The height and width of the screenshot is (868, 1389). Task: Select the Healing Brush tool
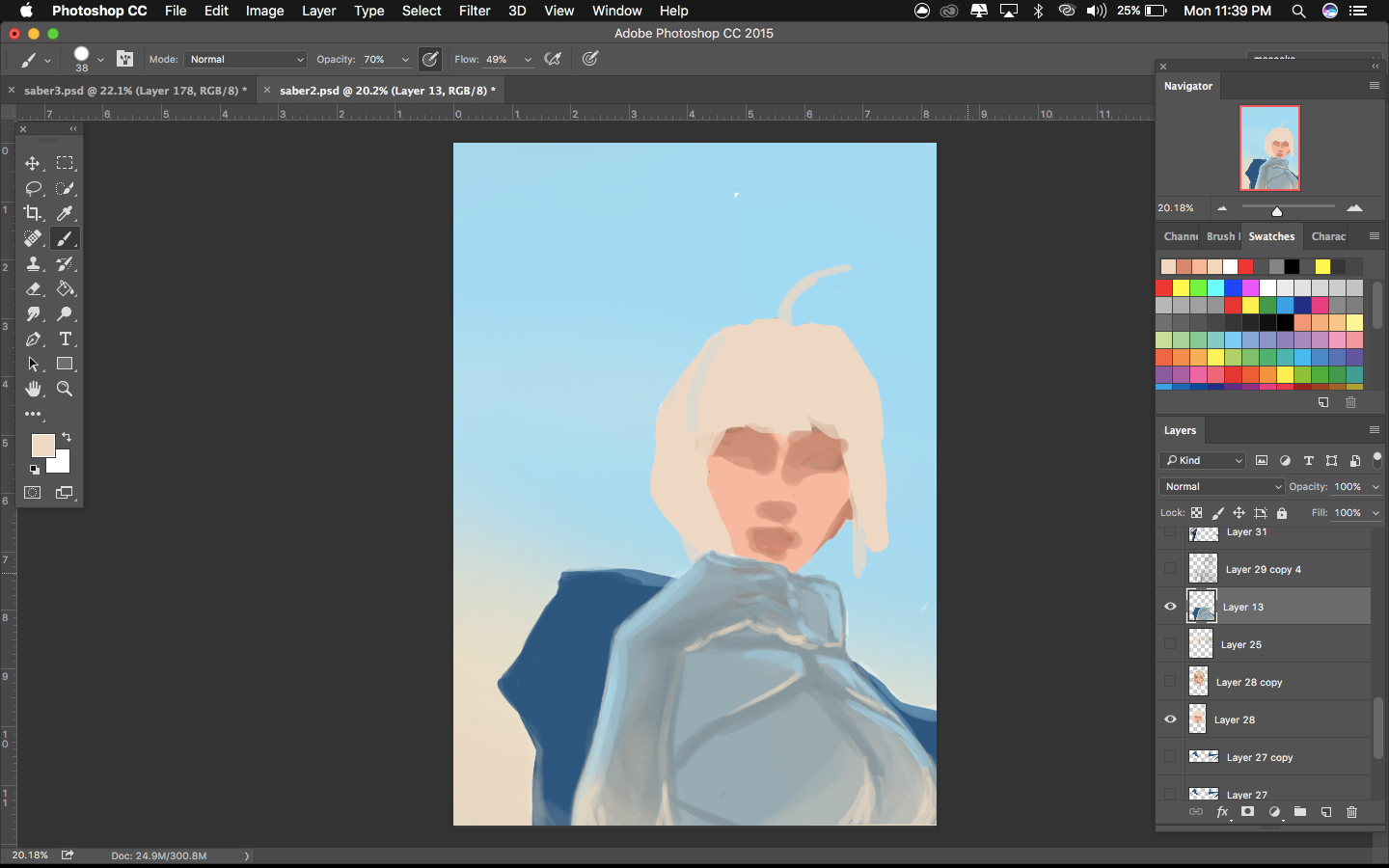[x=33, y=238]
